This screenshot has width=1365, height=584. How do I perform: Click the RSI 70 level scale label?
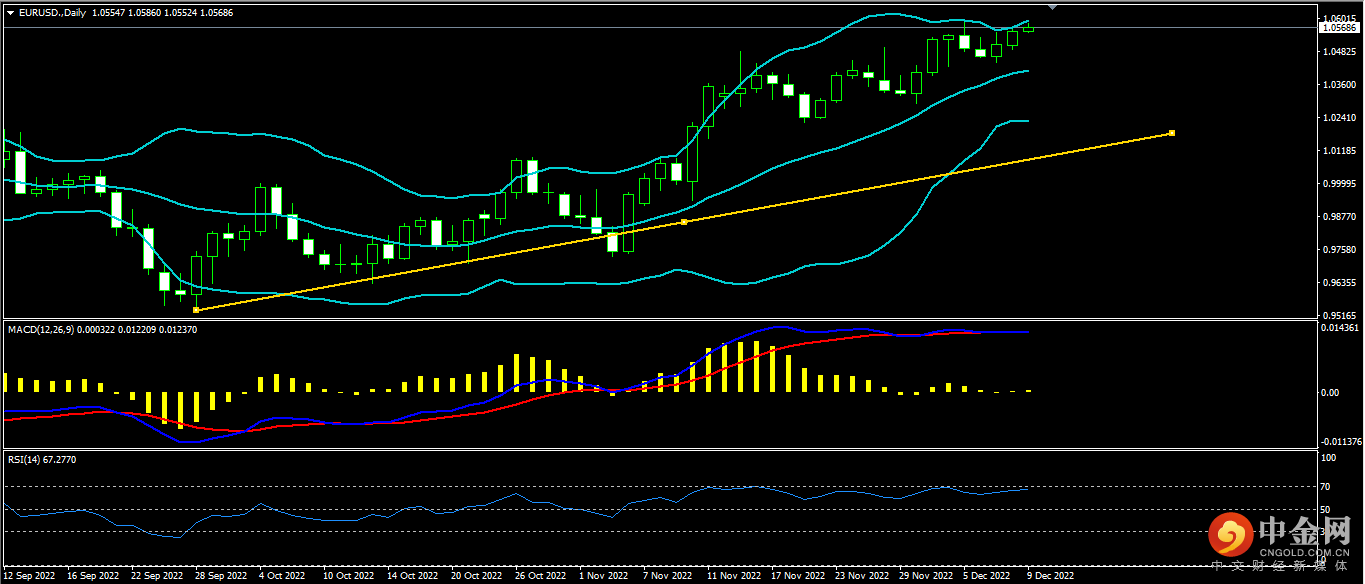pyautogui.click(x=1326, y=487)
